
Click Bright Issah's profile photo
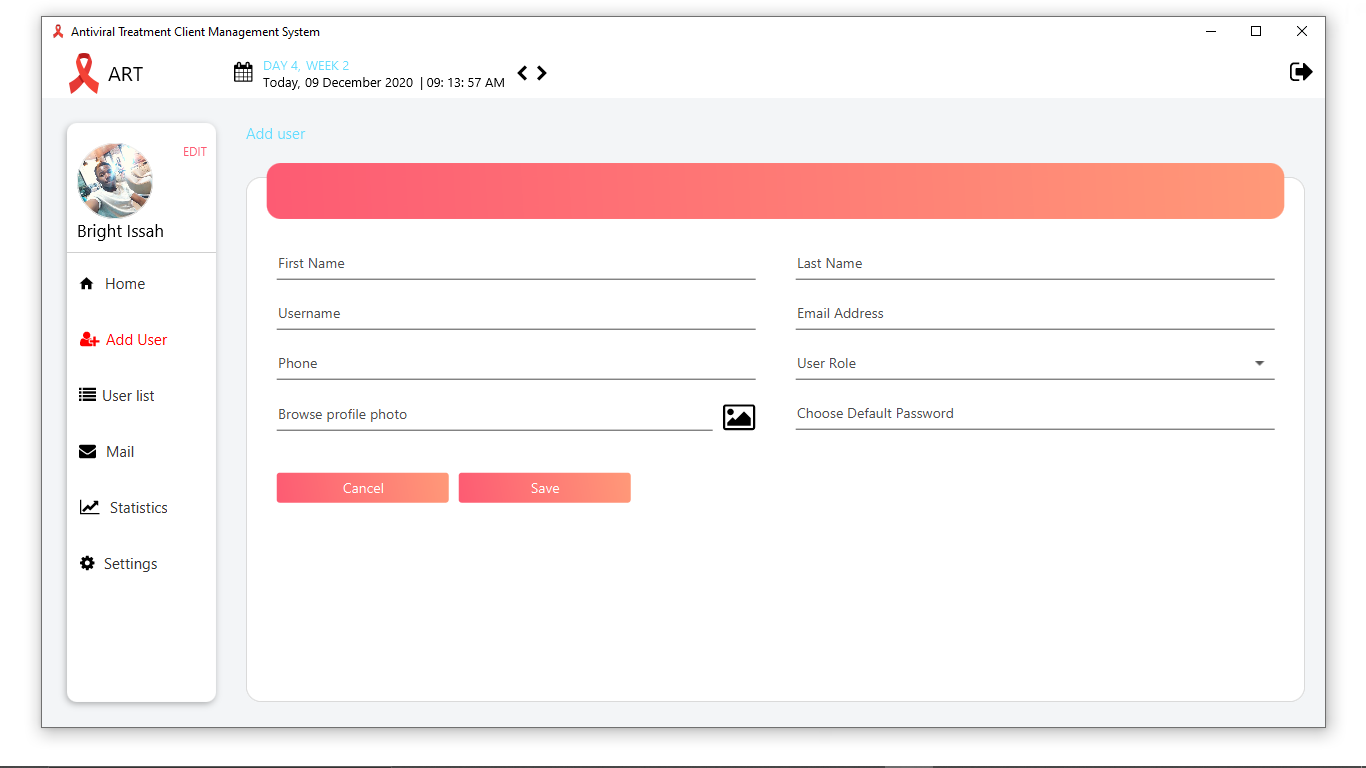(115, 181)
